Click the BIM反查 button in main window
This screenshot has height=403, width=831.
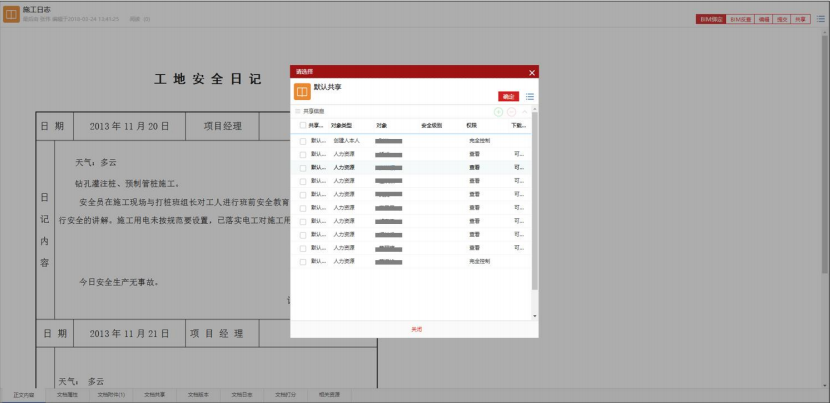tap(740, 19)
